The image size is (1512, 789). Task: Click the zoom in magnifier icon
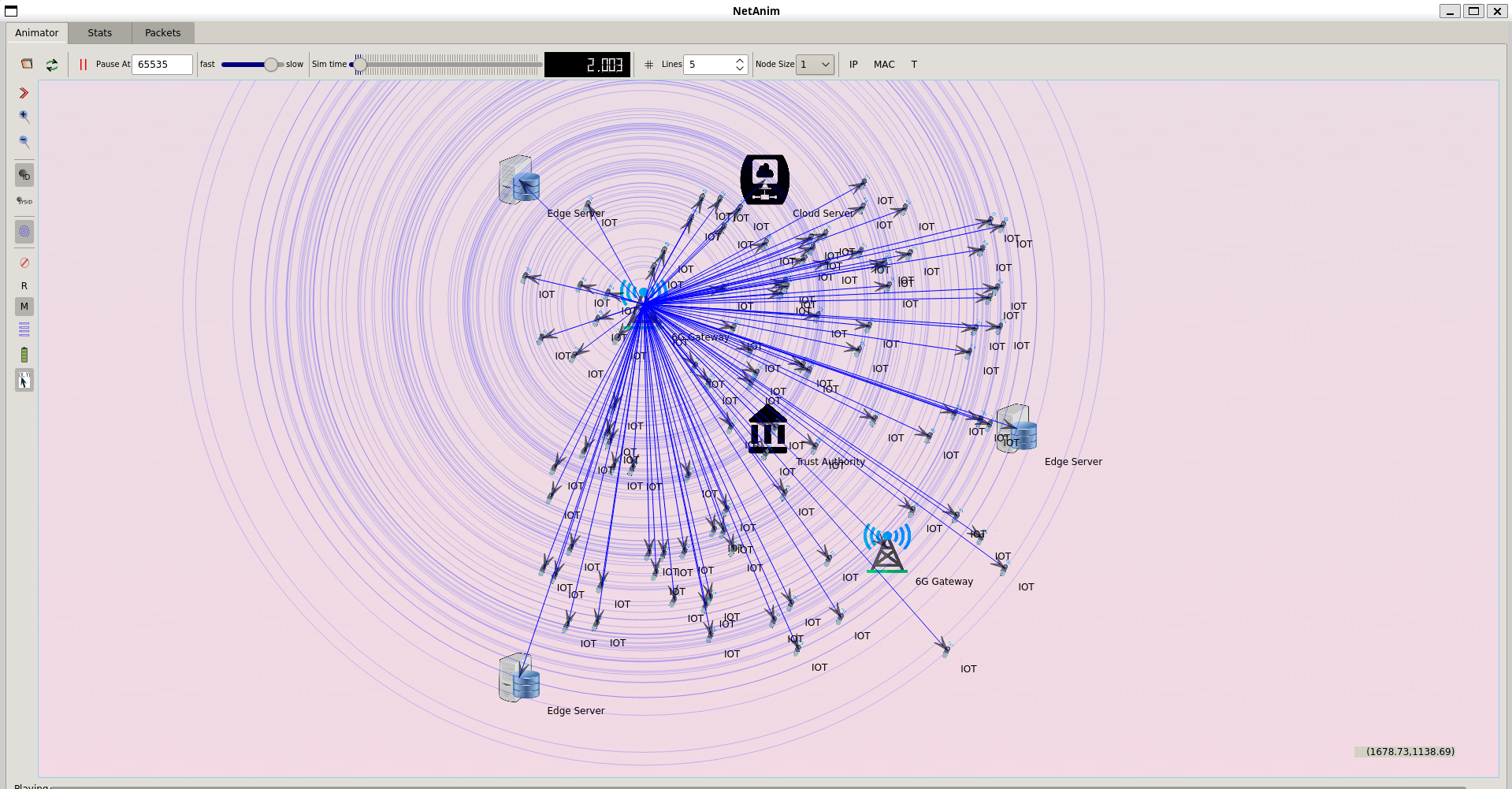[24, 117]
